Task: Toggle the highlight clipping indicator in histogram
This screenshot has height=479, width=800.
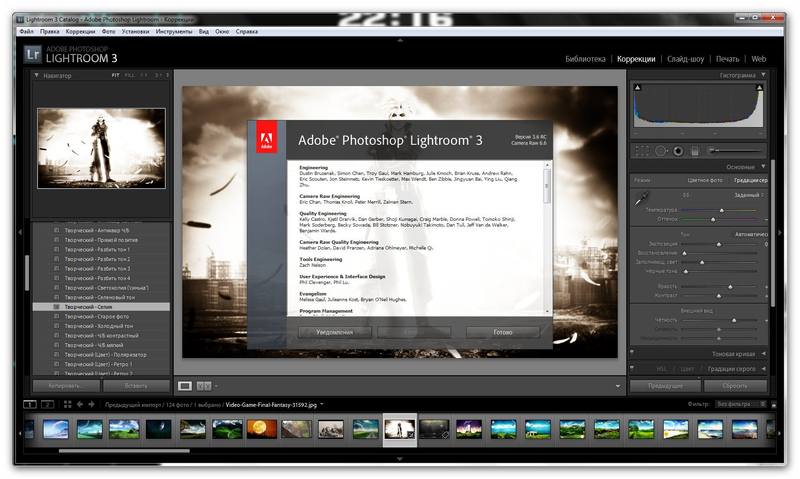Action: point(759,88)
